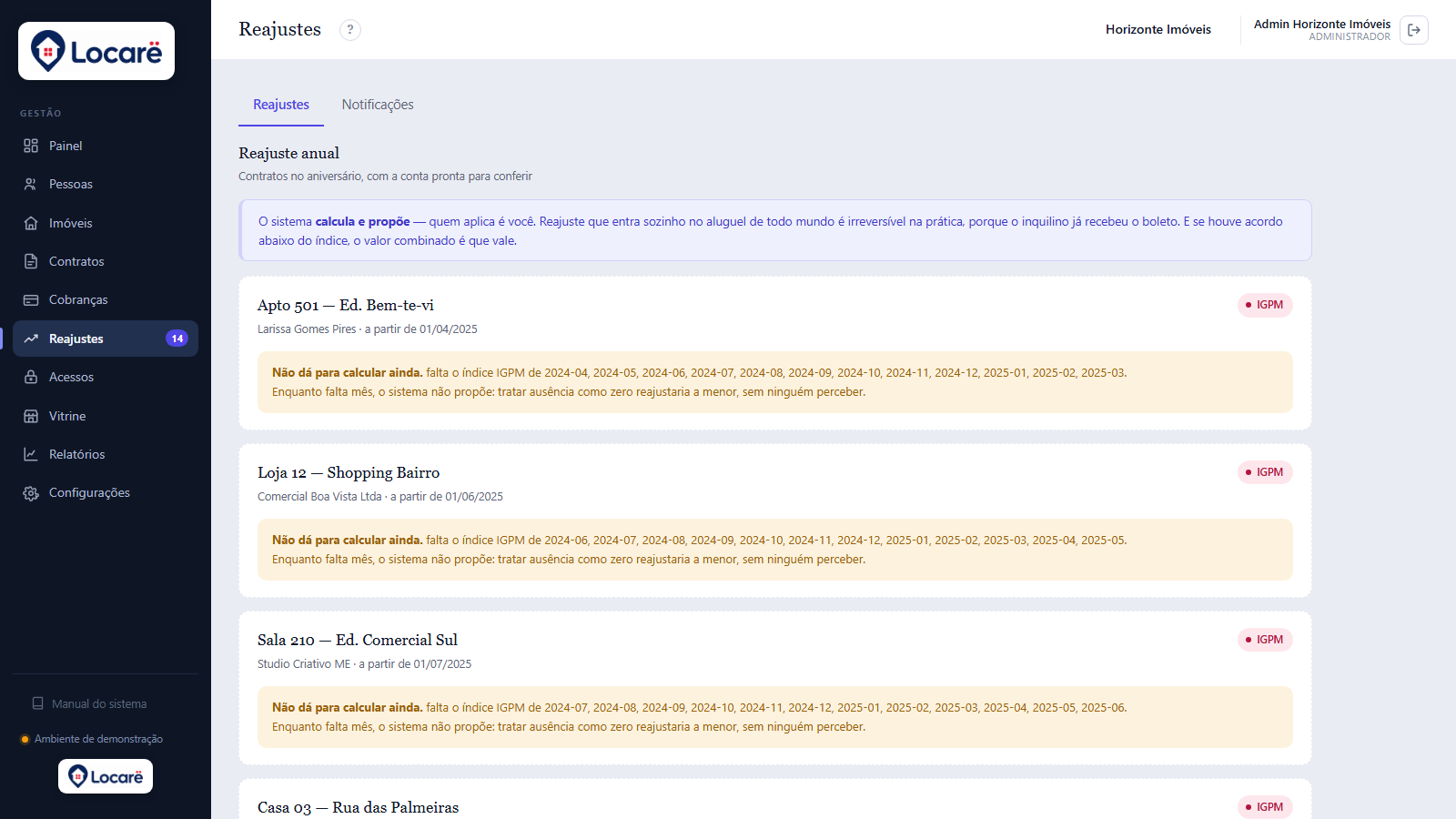The height and width of the screenshot is (819, 1456).
Task: Click the Imóveis house icon
Action: (31, 223)
